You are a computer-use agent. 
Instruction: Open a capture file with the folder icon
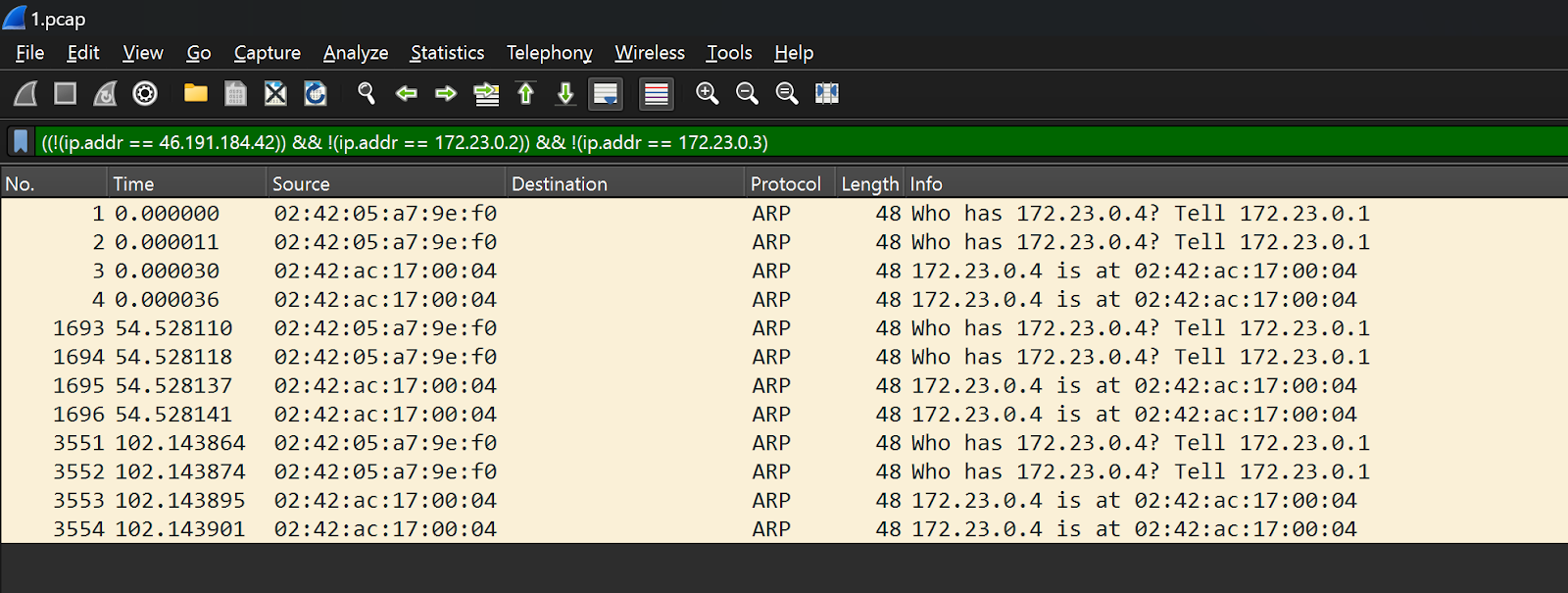(x=196, y=93)
